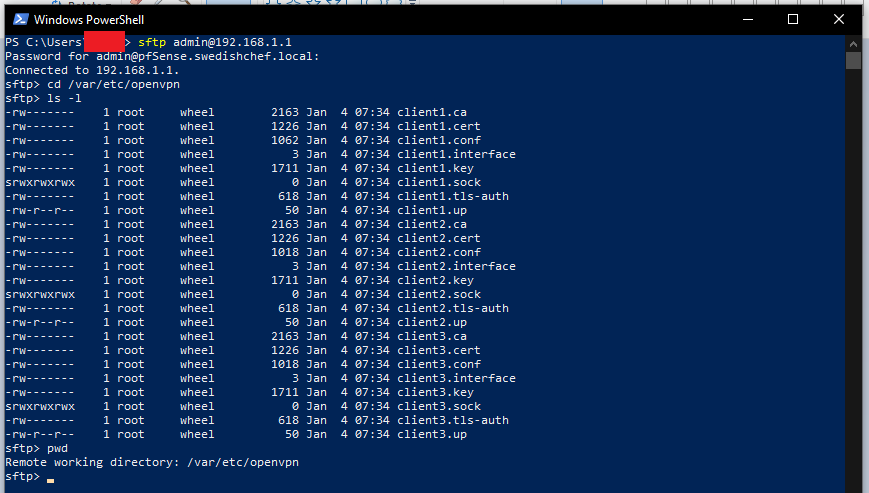This screenshot has height=493, width=869.
Task: Click the client1.conf filename in listing
Action: click(439, 140)
